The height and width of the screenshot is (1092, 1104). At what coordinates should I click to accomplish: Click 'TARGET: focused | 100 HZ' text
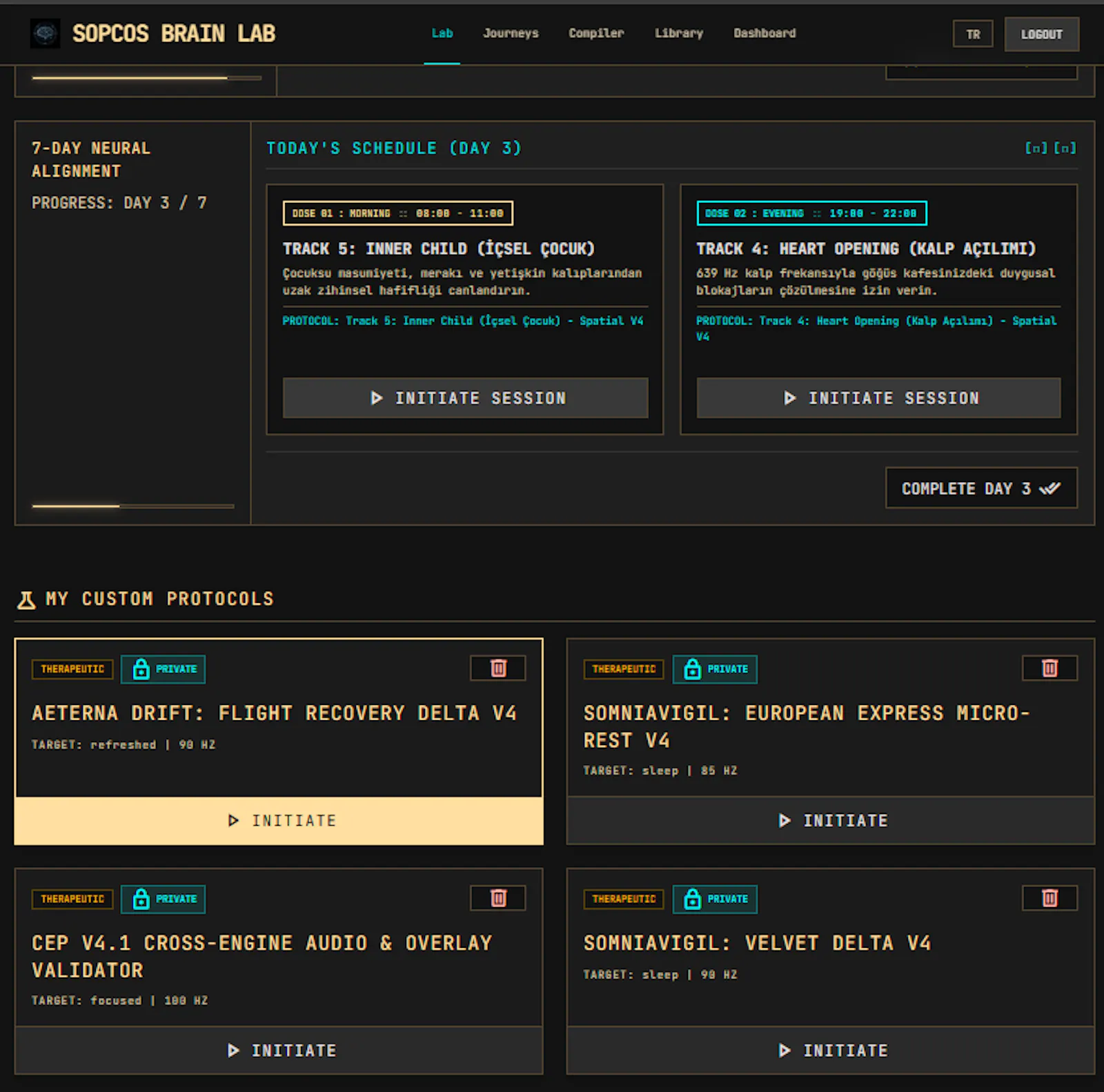tap(119, 1000)
